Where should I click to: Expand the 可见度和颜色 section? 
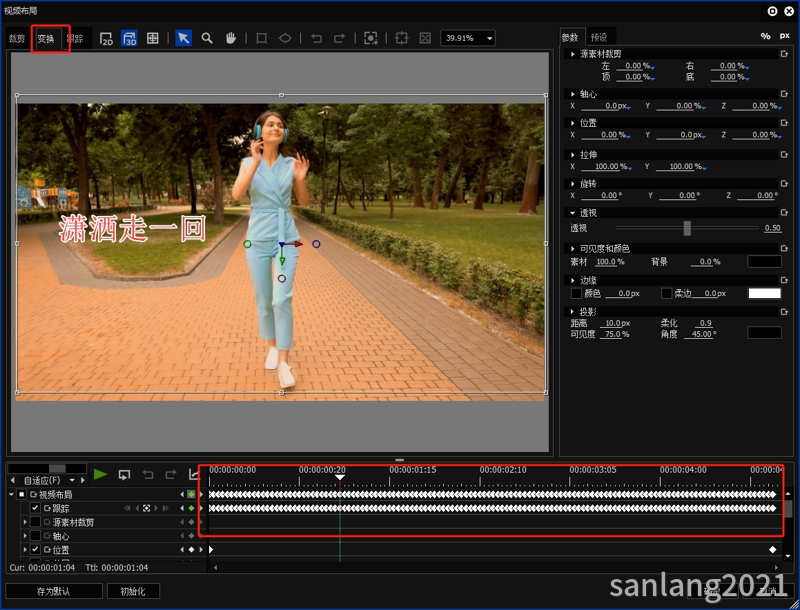[x=572, y=249]
